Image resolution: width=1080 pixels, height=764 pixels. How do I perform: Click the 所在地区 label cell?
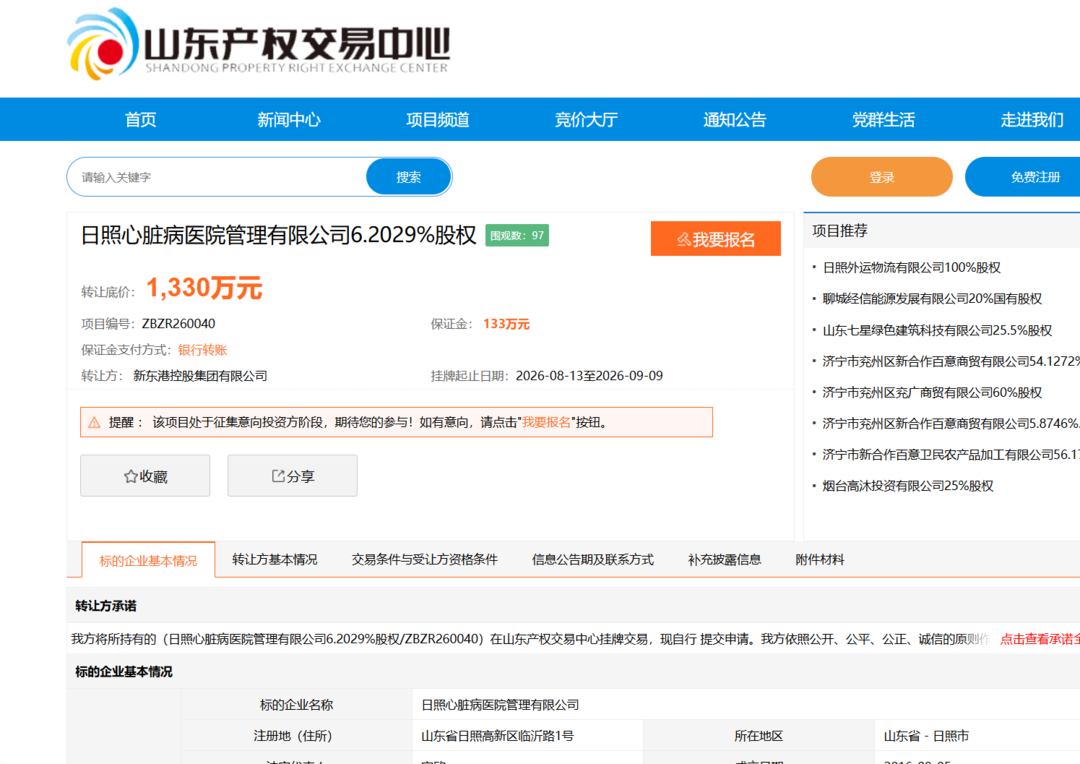pyautogui.click(x=758, y=736)
